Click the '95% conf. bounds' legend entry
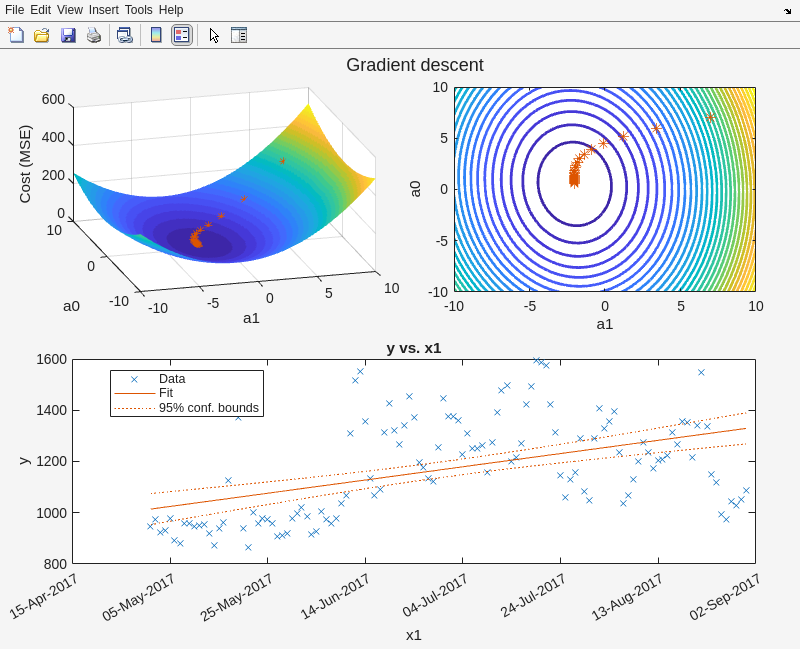Screen dimensions: 800x649 pos(208,408)
